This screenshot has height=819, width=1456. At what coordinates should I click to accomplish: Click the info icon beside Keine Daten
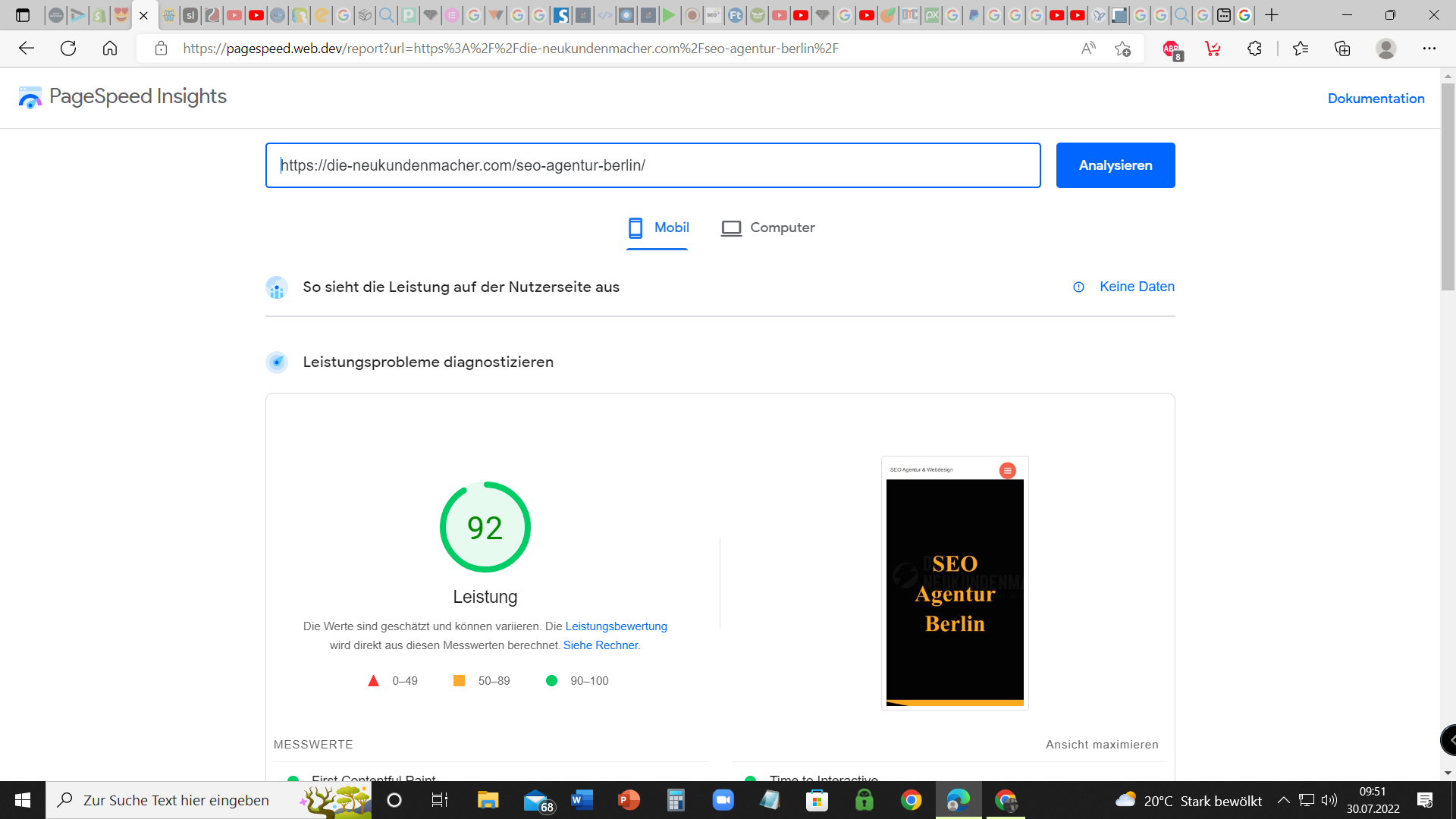click(x=1078, y=287)
